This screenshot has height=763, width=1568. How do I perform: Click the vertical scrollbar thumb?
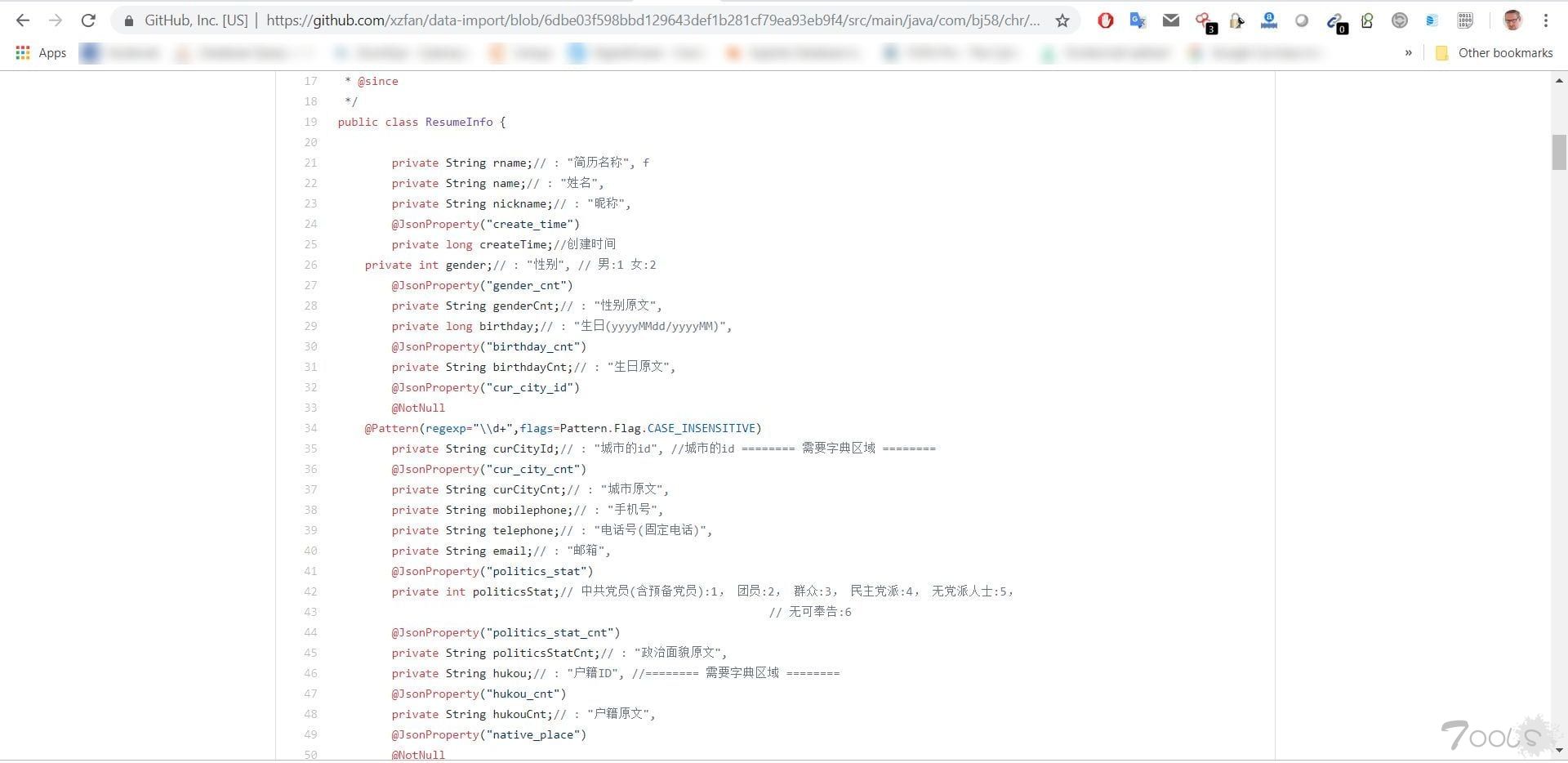tap(1559, 152)
